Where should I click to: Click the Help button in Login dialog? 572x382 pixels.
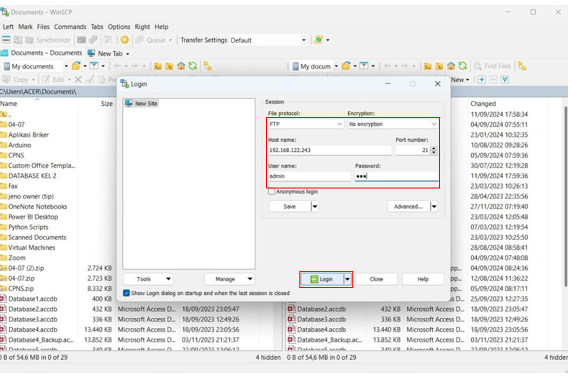coord(423,279)
